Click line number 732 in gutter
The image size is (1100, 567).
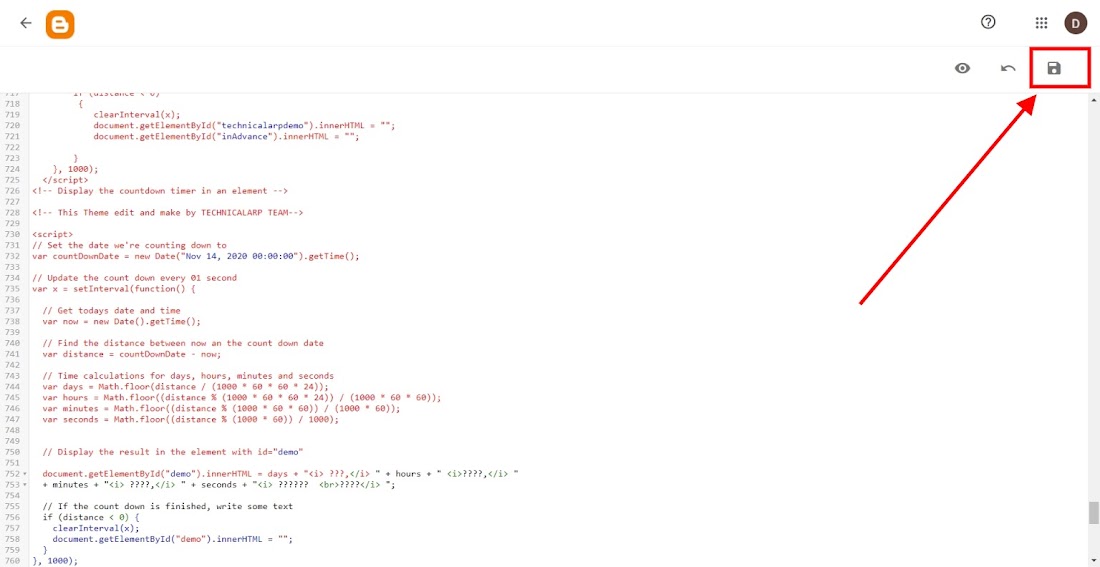pyautogui.click(x=11, y=257)
